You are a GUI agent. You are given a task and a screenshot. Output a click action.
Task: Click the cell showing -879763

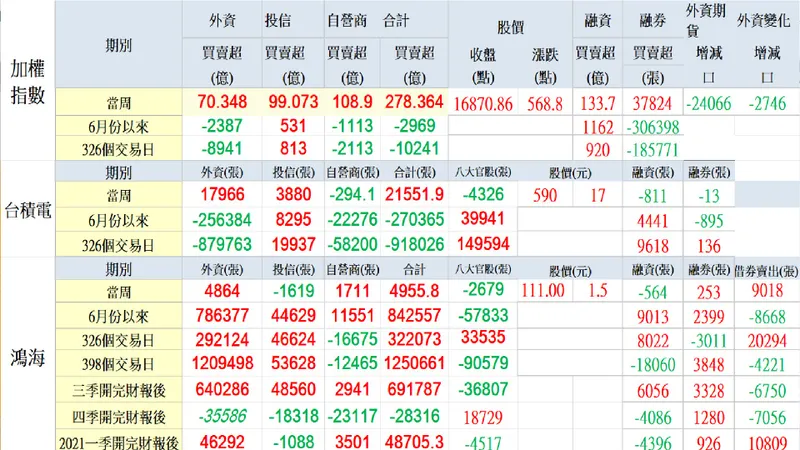(x=222, y=244)
